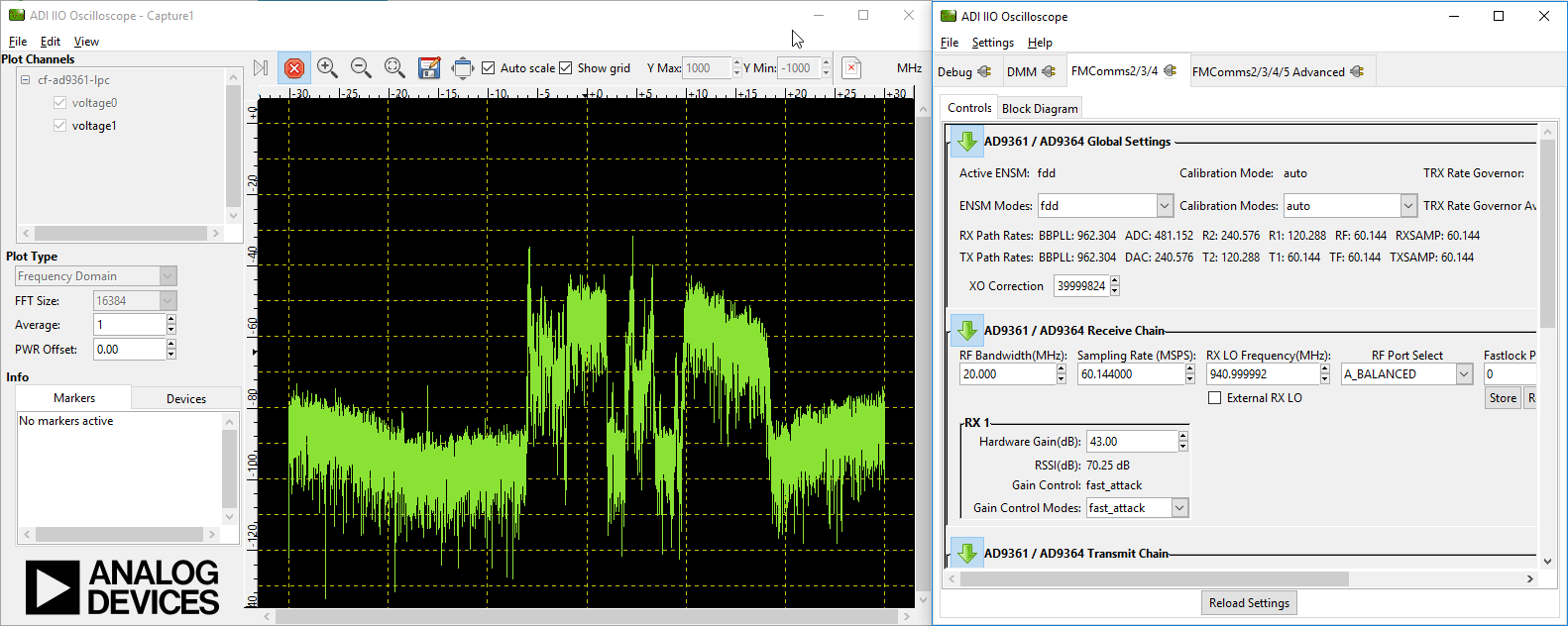Collapse the cf-ad9361-lpc device tree

26,80
